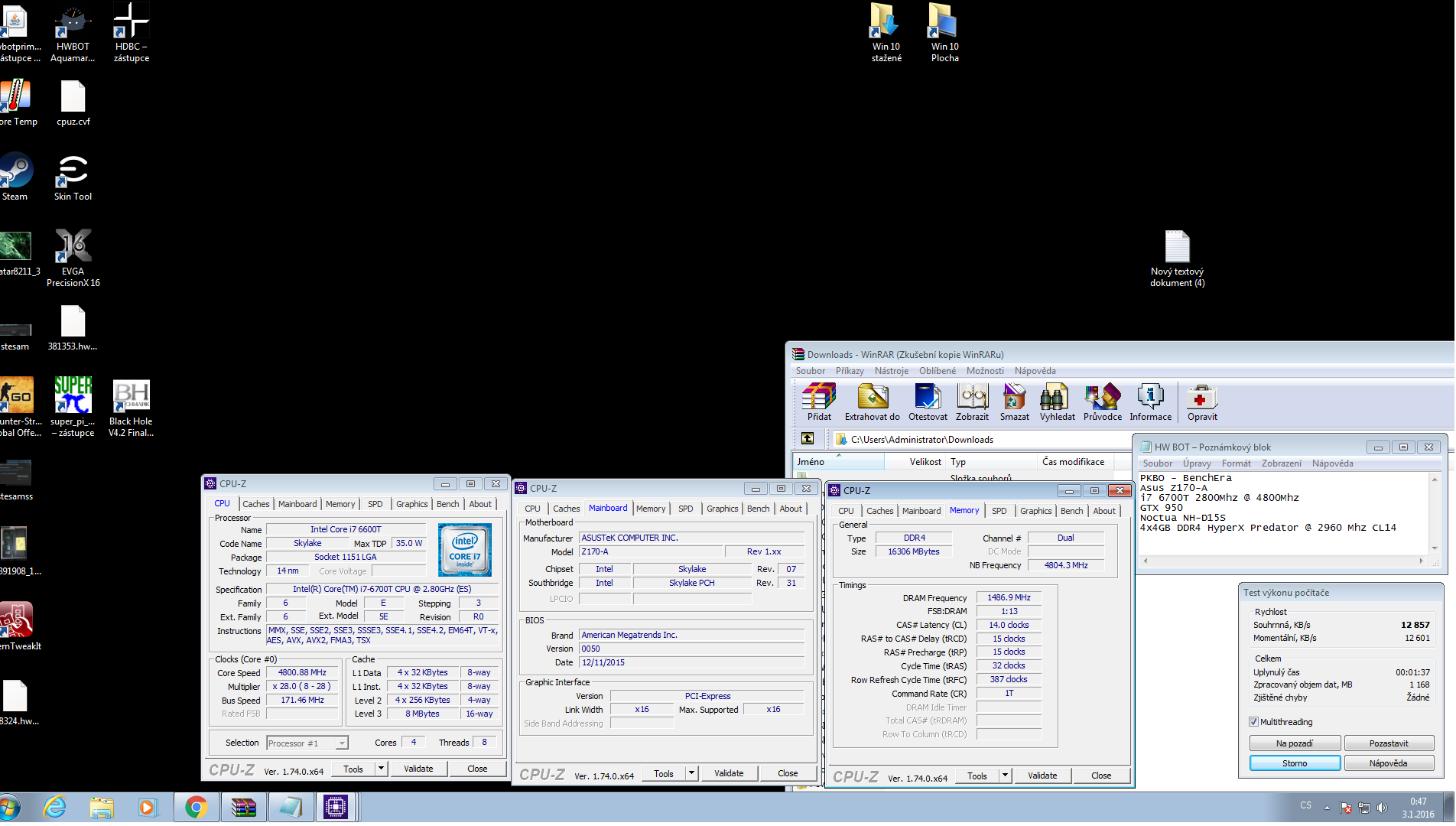Click the Core Speed value 4800.88 MHz
The width and height of the screenshot is (1456, 826).
point(302,673)
